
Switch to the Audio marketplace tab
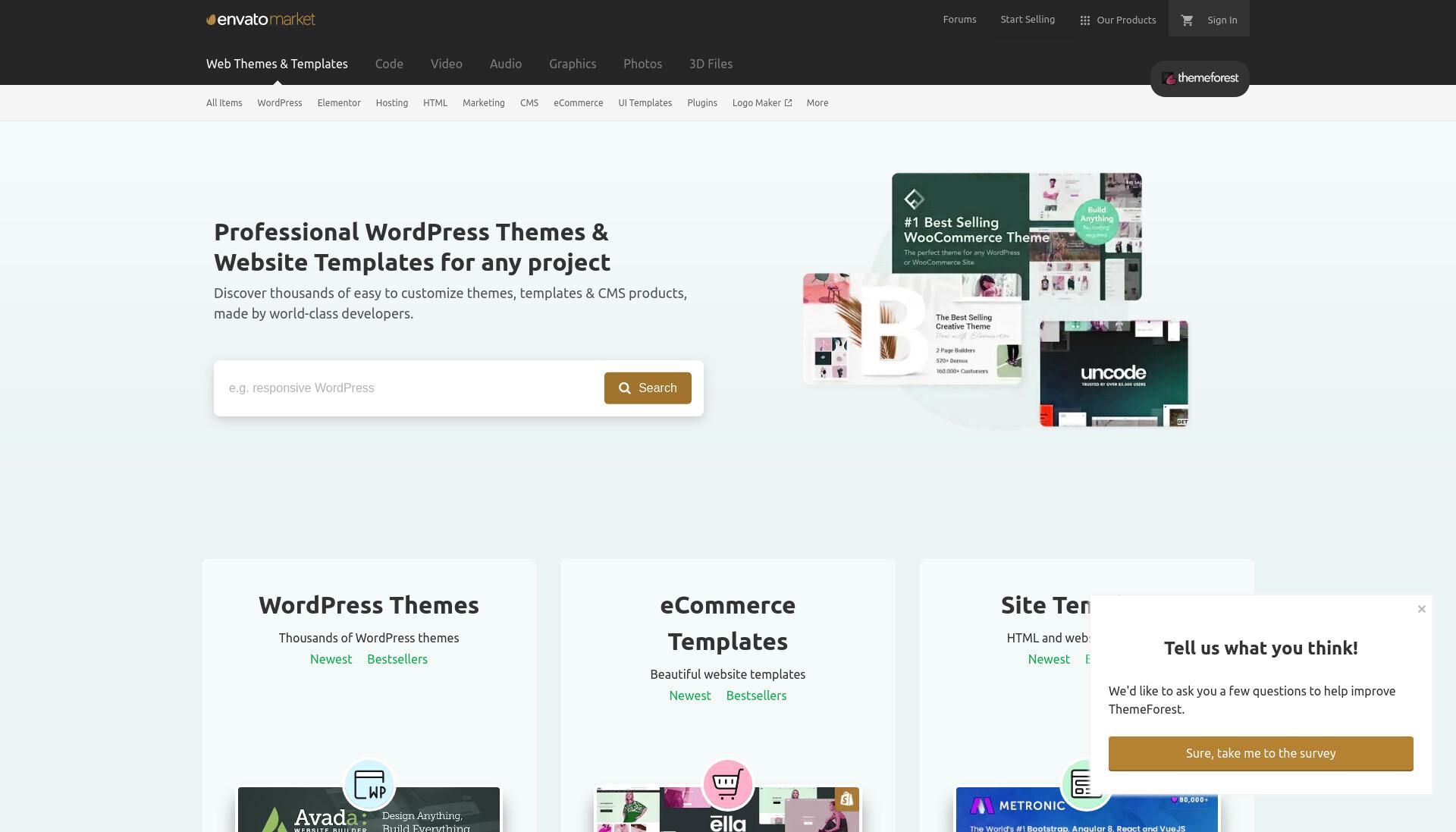tap(505, 64)
